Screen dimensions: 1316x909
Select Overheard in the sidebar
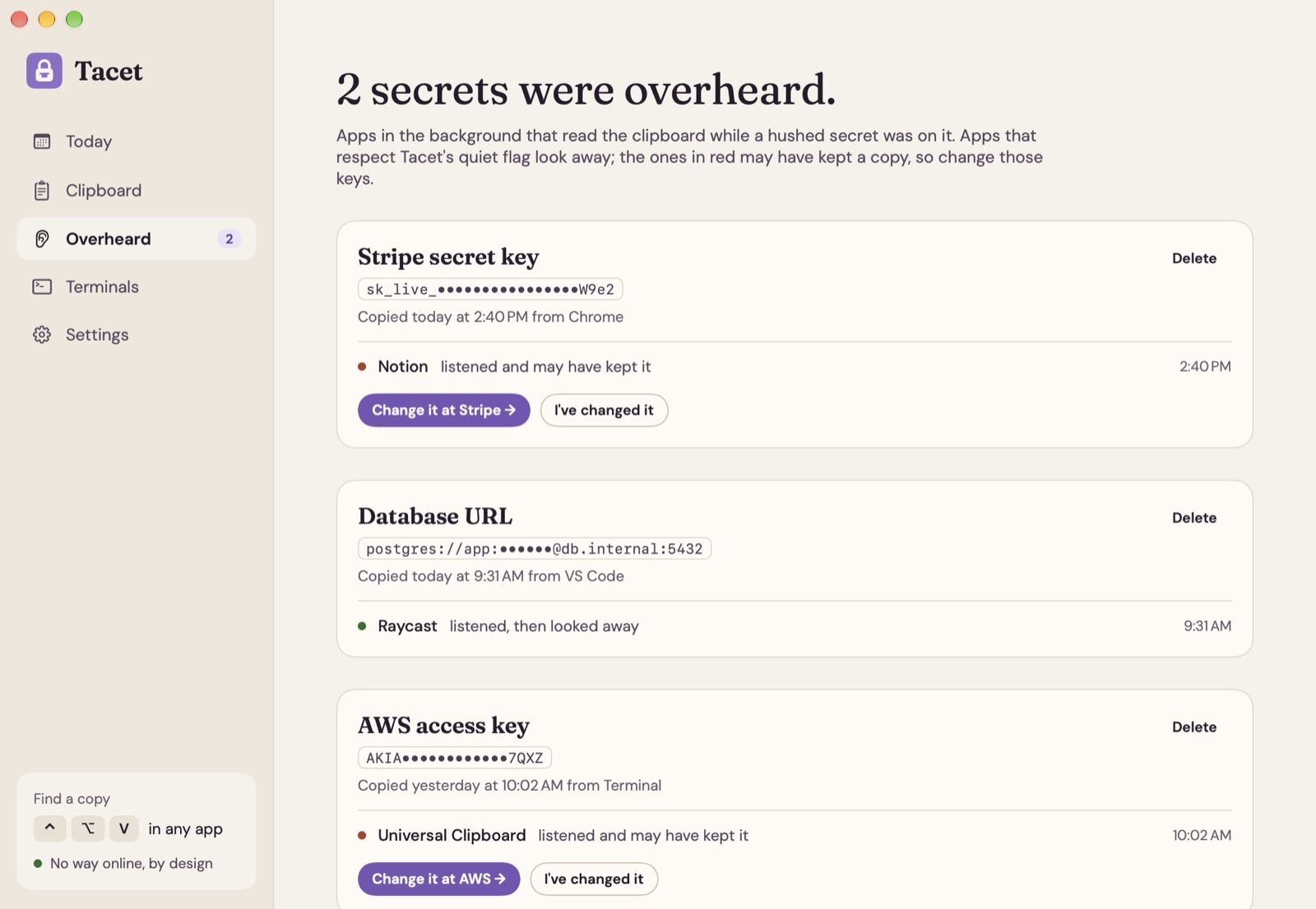click(x=136, y=239)
